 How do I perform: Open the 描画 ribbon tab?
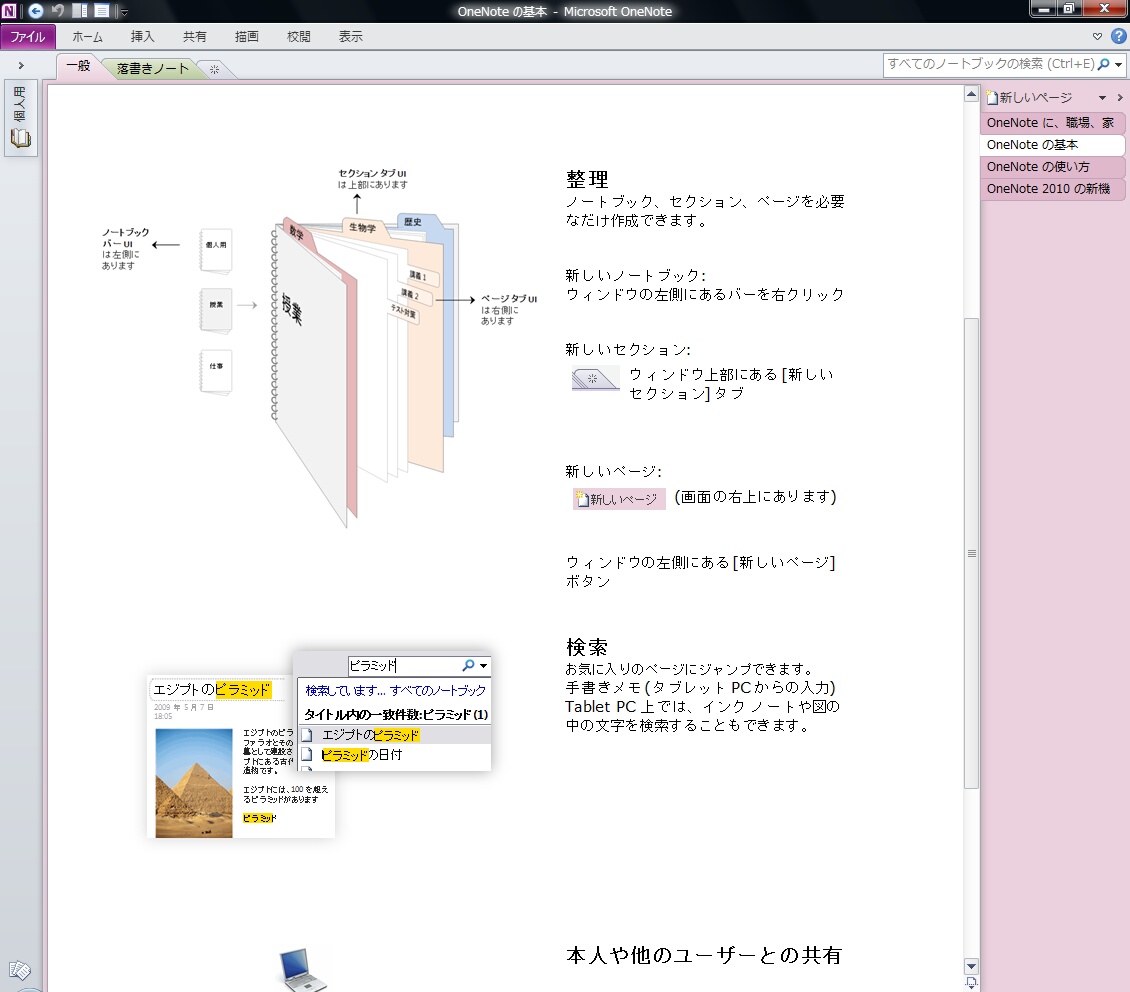click(246, 37)
